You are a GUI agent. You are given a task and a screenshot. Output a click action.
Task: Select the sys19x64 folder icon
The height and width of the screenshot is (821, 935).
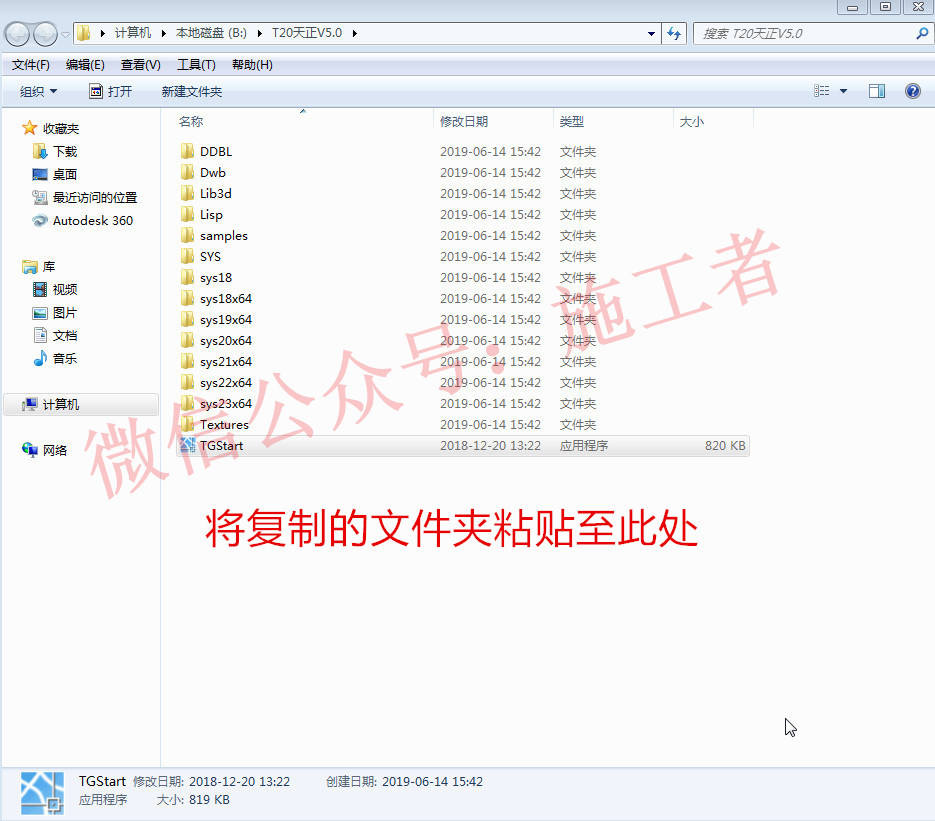(187, 320)
